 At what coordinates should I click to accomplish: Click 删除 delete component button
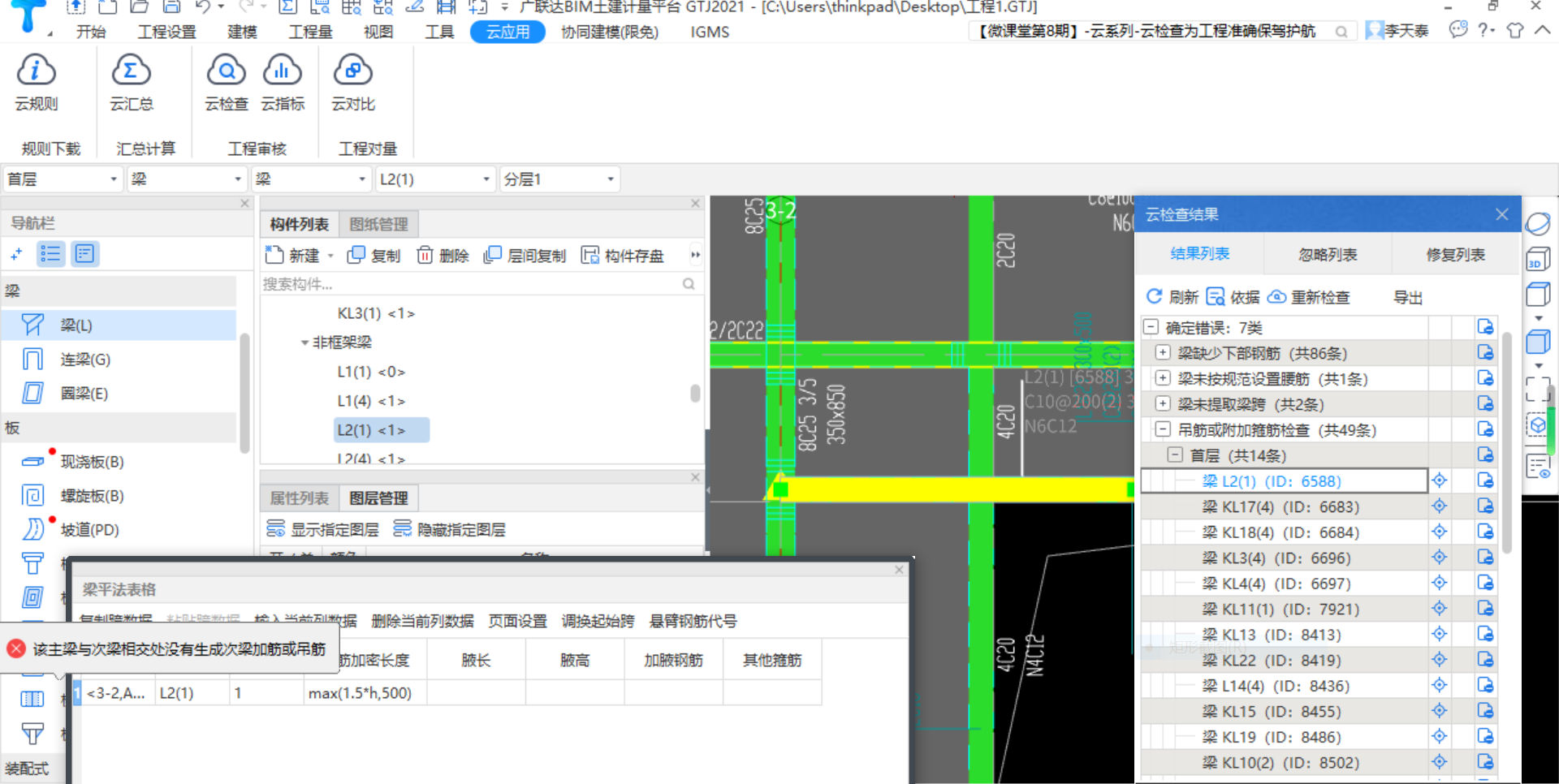click(x=443, y=256)
